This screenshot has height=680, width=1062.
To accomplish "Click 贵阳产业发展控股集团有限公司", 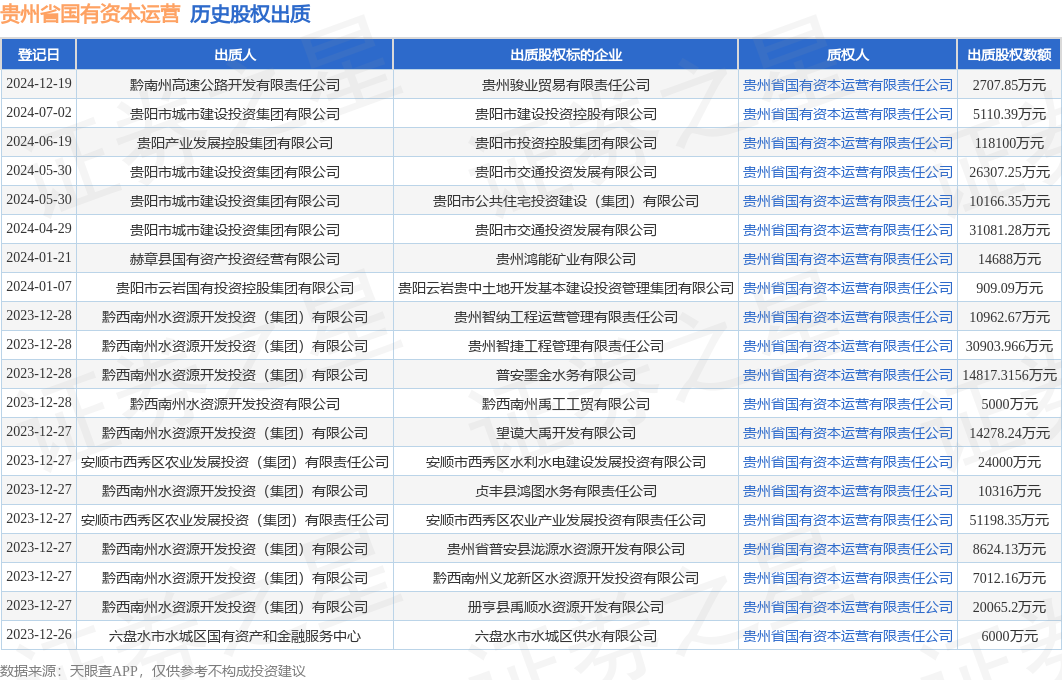I will point(235,144).
